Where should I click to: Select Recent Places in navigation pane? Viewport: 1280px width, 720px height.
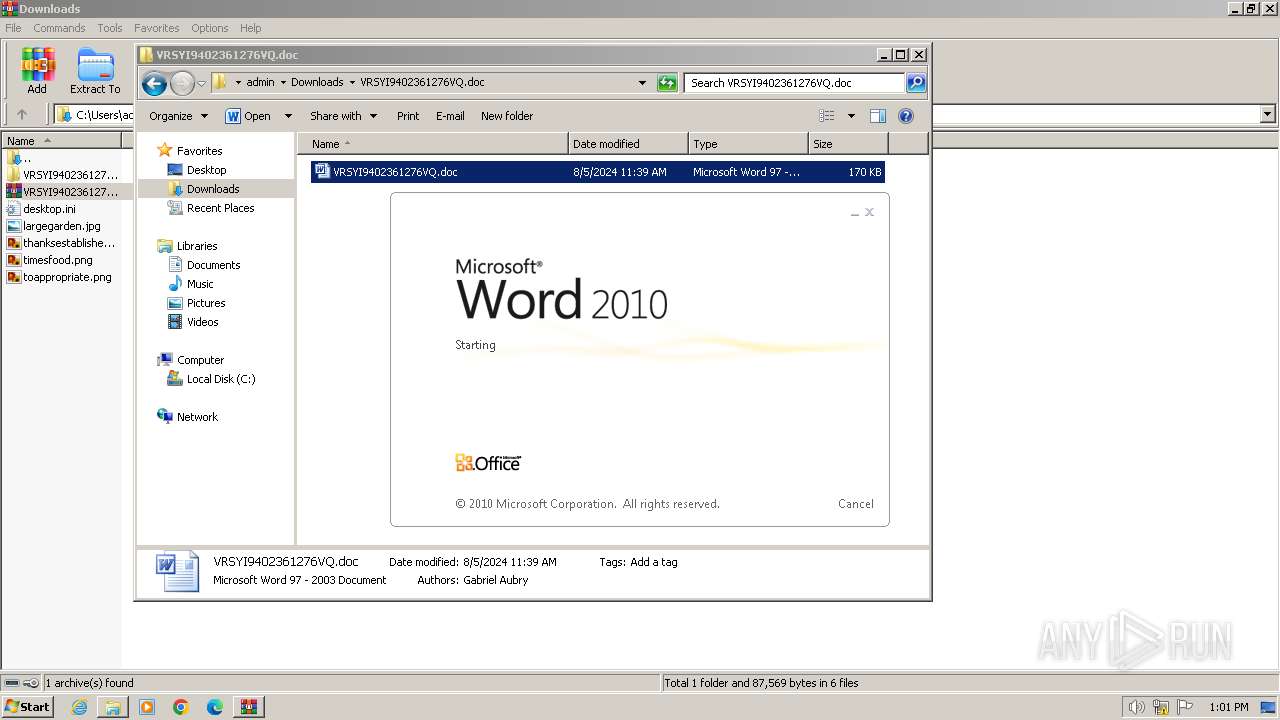[220, 208]
